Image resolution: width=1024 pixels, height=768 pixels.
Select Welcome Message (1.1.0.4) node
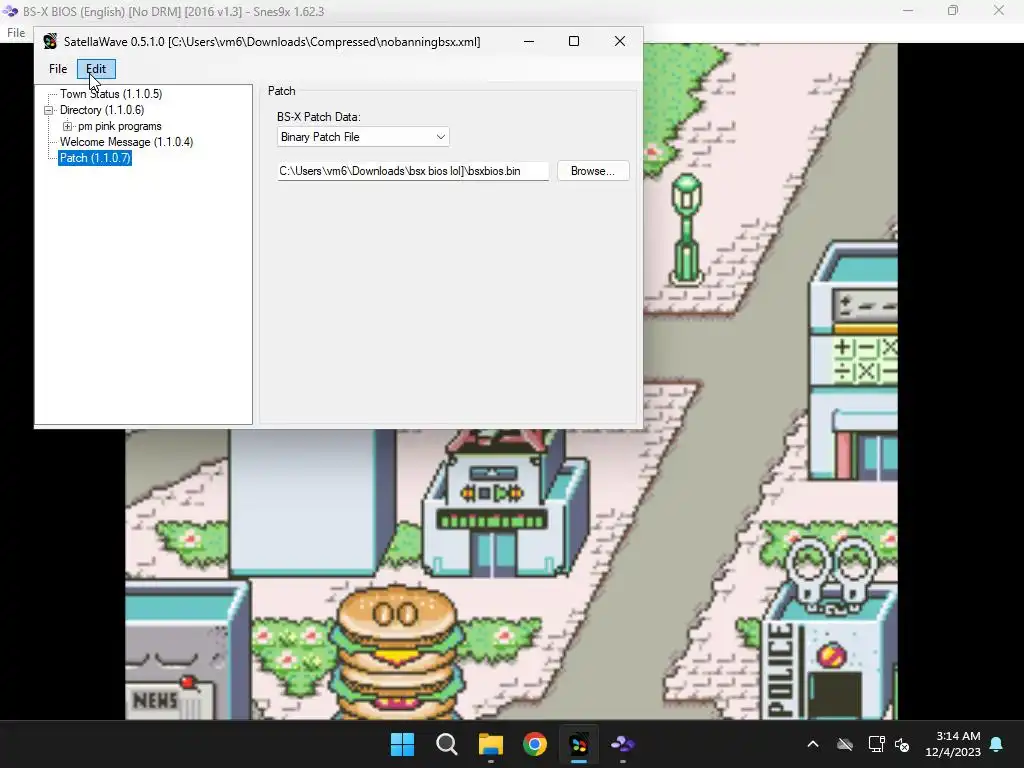(127, 142)
